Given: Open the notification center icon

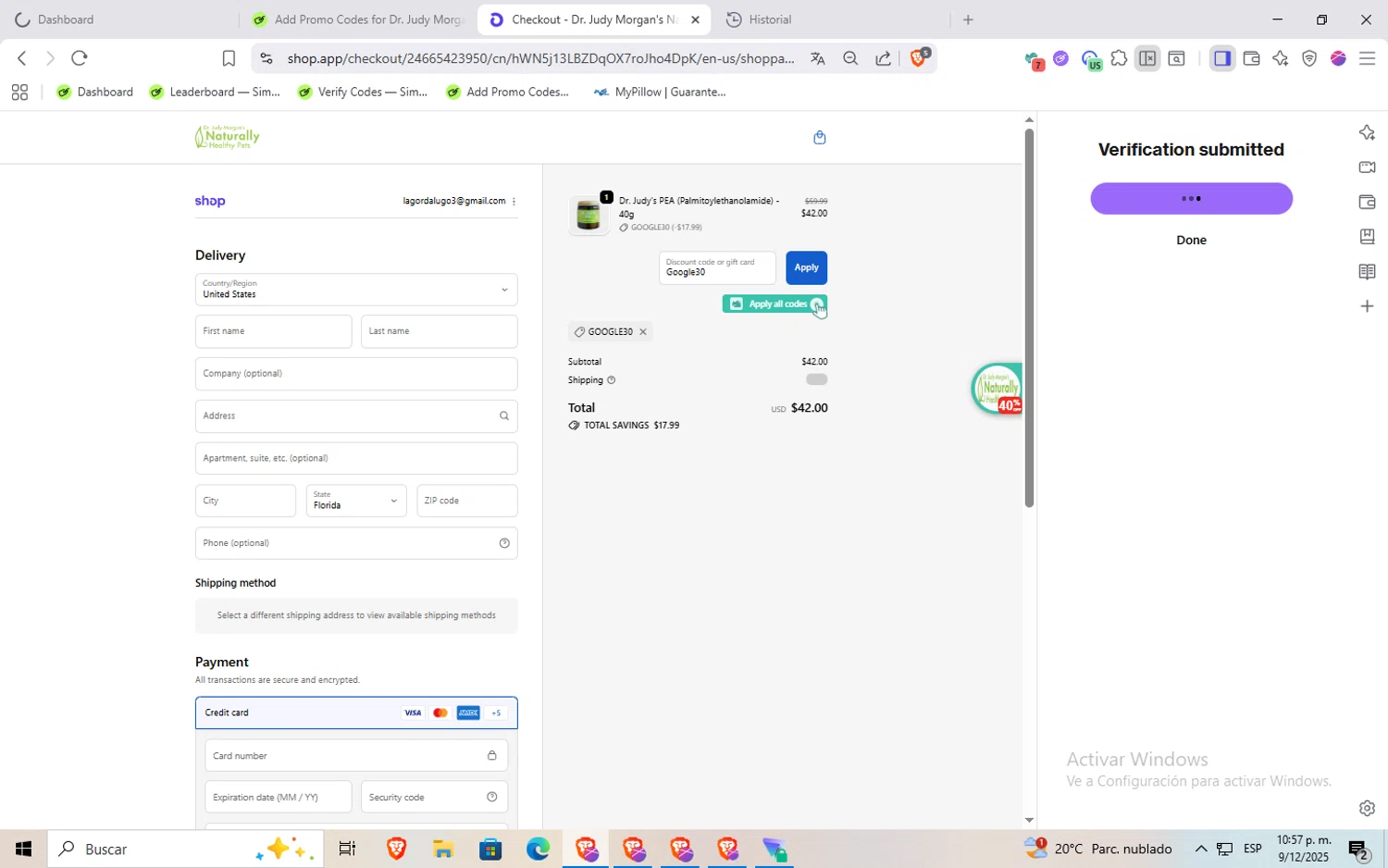Looking at the screenshot, I should [1358, 849].
